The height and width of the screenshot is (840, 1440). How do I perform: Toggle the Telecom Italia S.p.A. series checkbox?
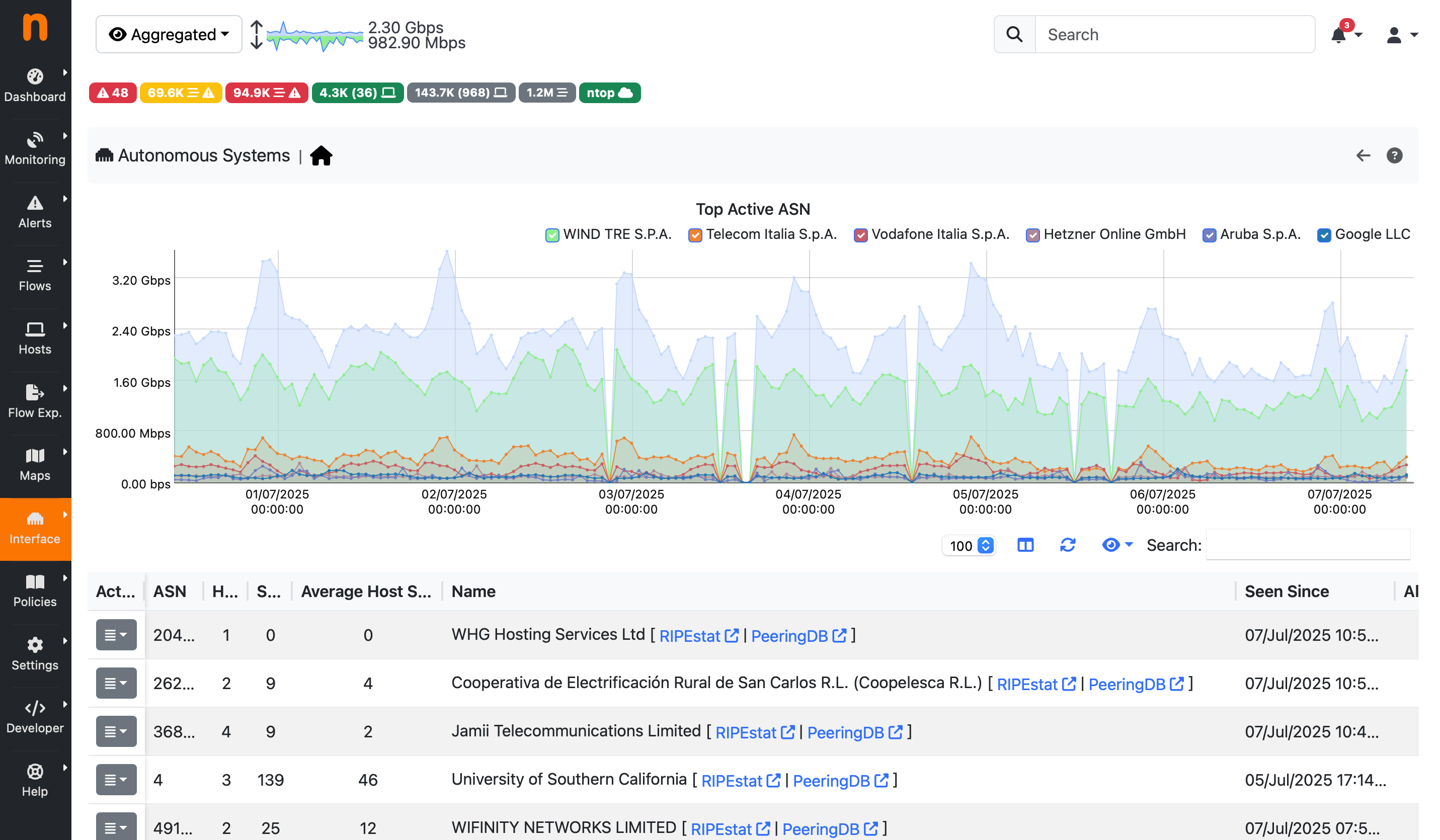click(695, 235)
